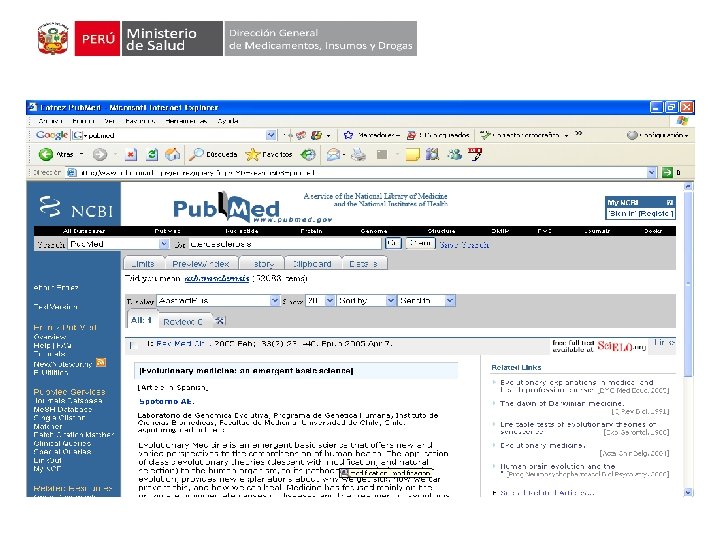The height and width of the screenshot is (540, 720).
Task: Click the All Databases black bar link
Action: click(84, 231)
